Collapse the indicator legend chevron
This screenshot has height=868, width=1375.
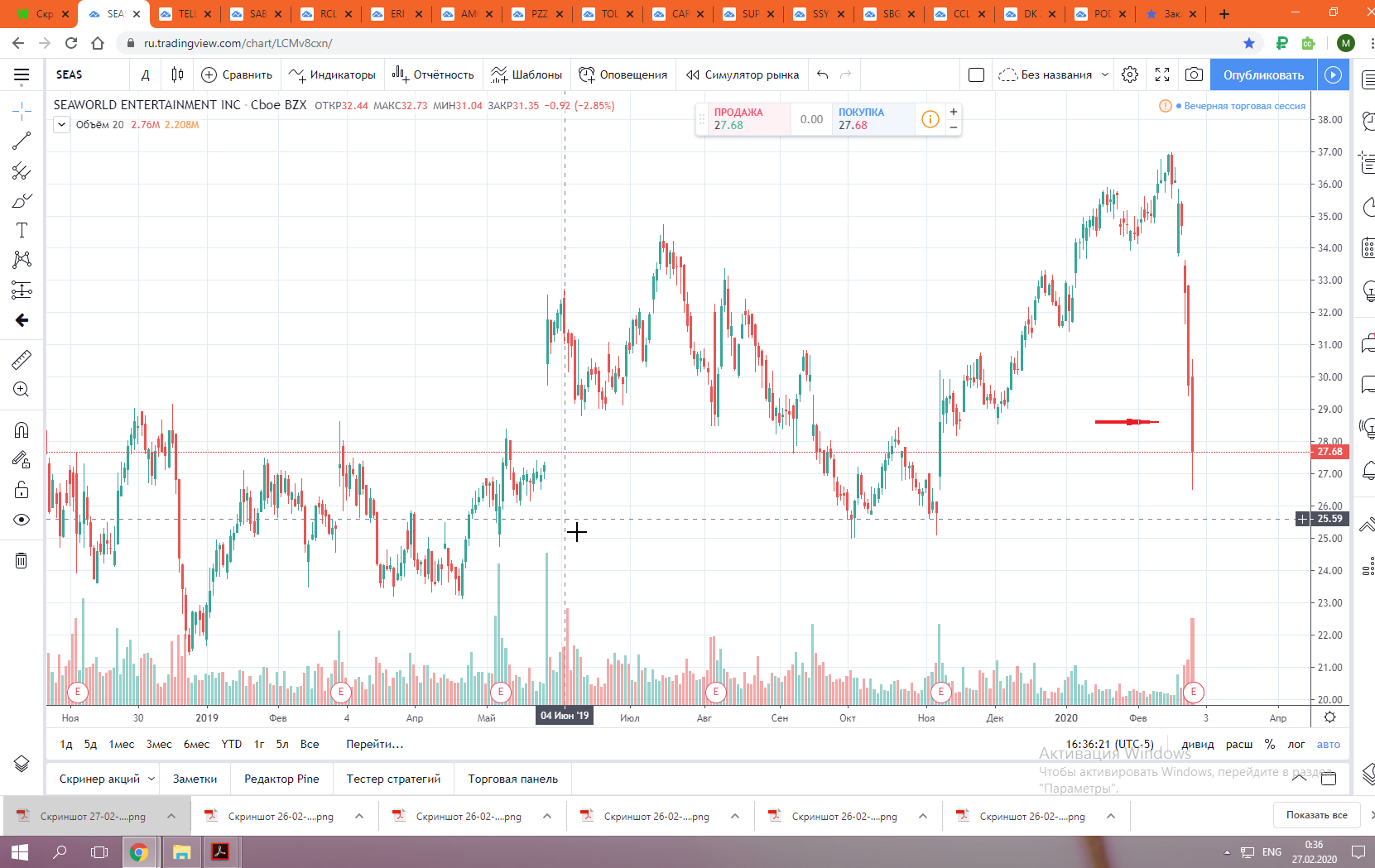61,125
